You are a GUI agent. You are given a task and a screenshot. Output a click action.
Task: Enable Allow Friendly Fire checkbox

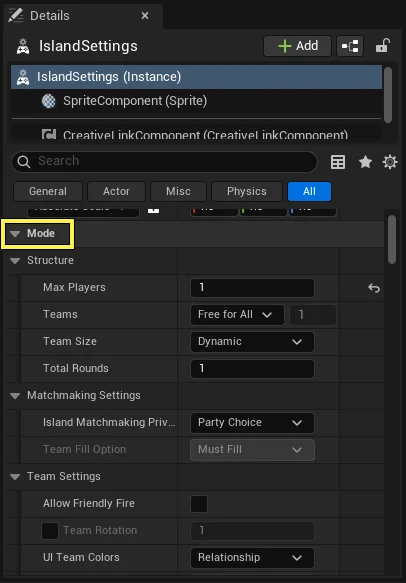[x=199, y=504]
